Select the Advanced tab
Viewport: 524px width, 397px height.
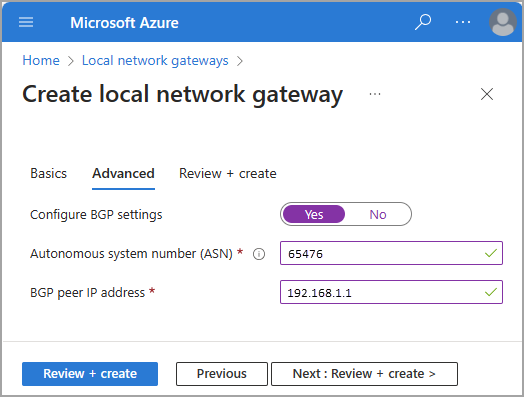pos(123,174)
